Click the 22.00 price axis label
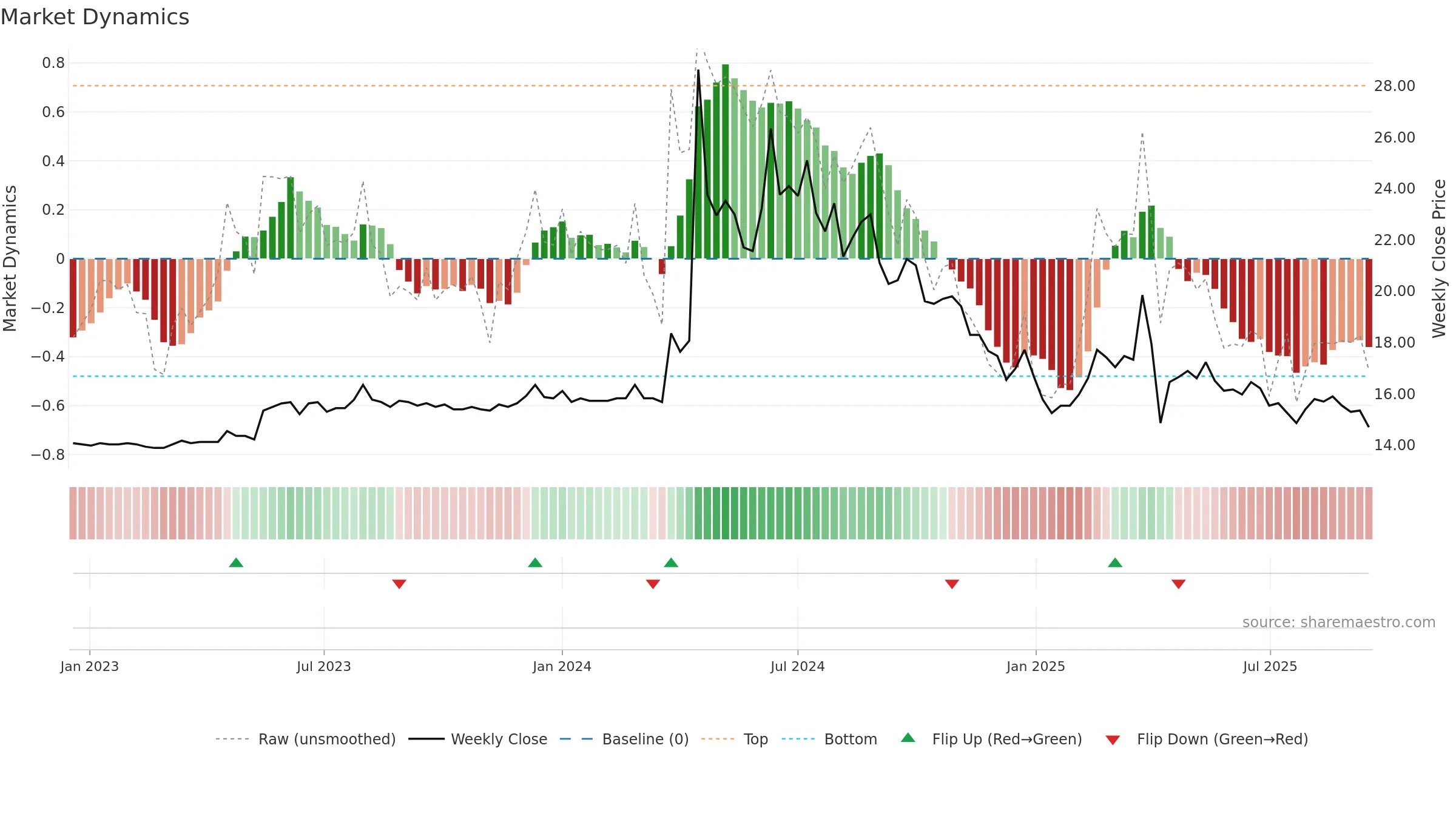 tap(1395, 240)
